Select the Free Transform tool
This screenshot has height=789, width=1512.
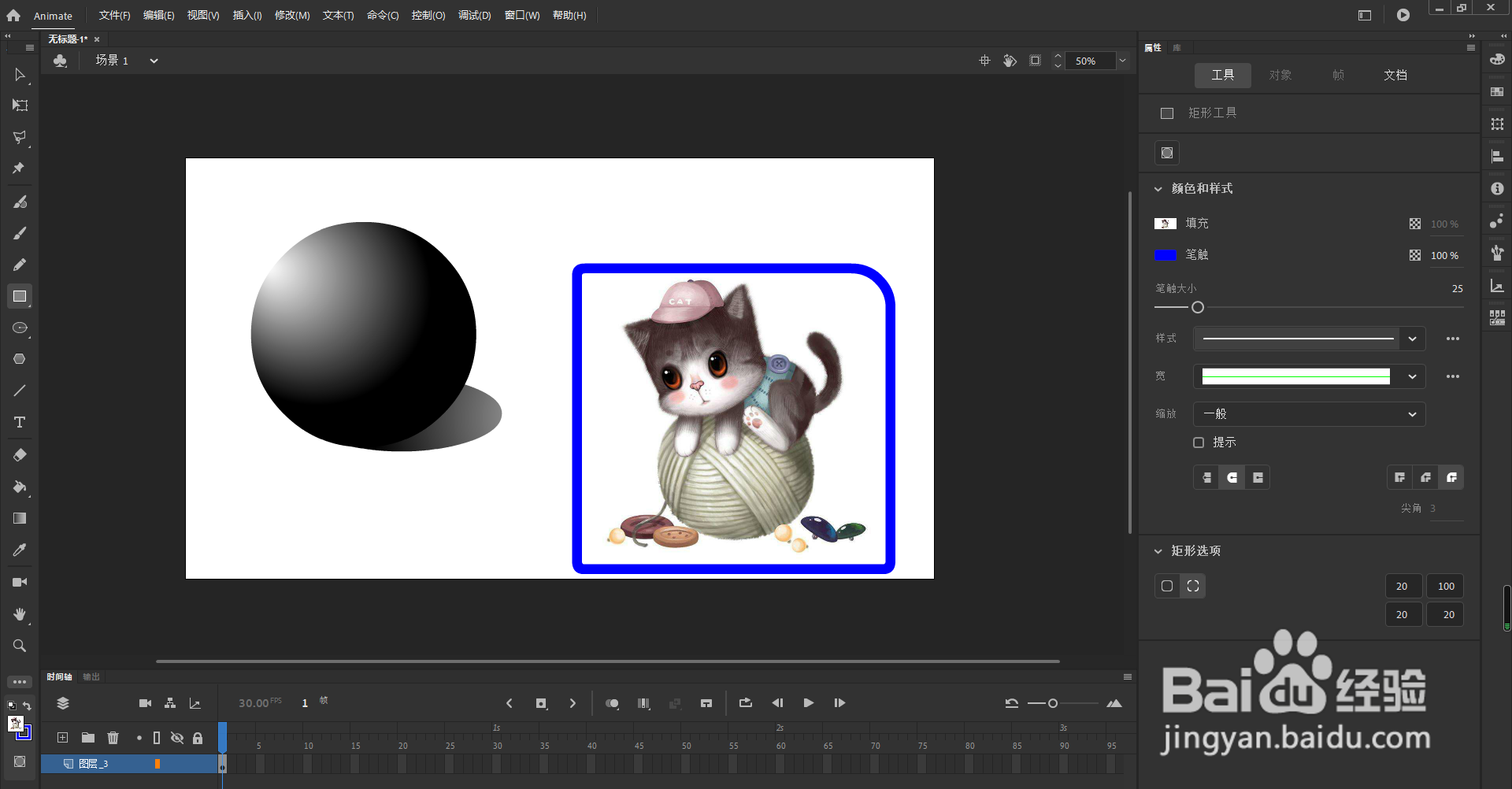coord(20,106)
